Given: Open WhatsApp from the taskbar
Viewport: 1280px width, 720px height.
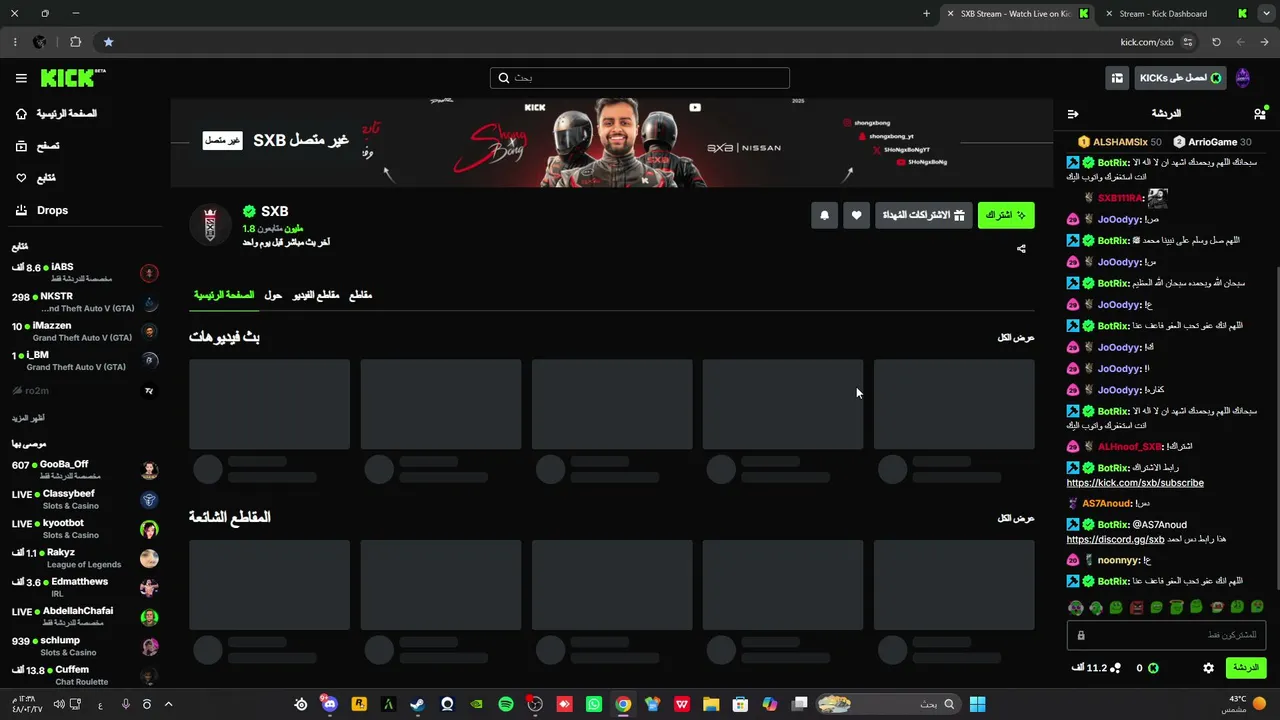Looking at the screenshot, I should click(594, 704).
